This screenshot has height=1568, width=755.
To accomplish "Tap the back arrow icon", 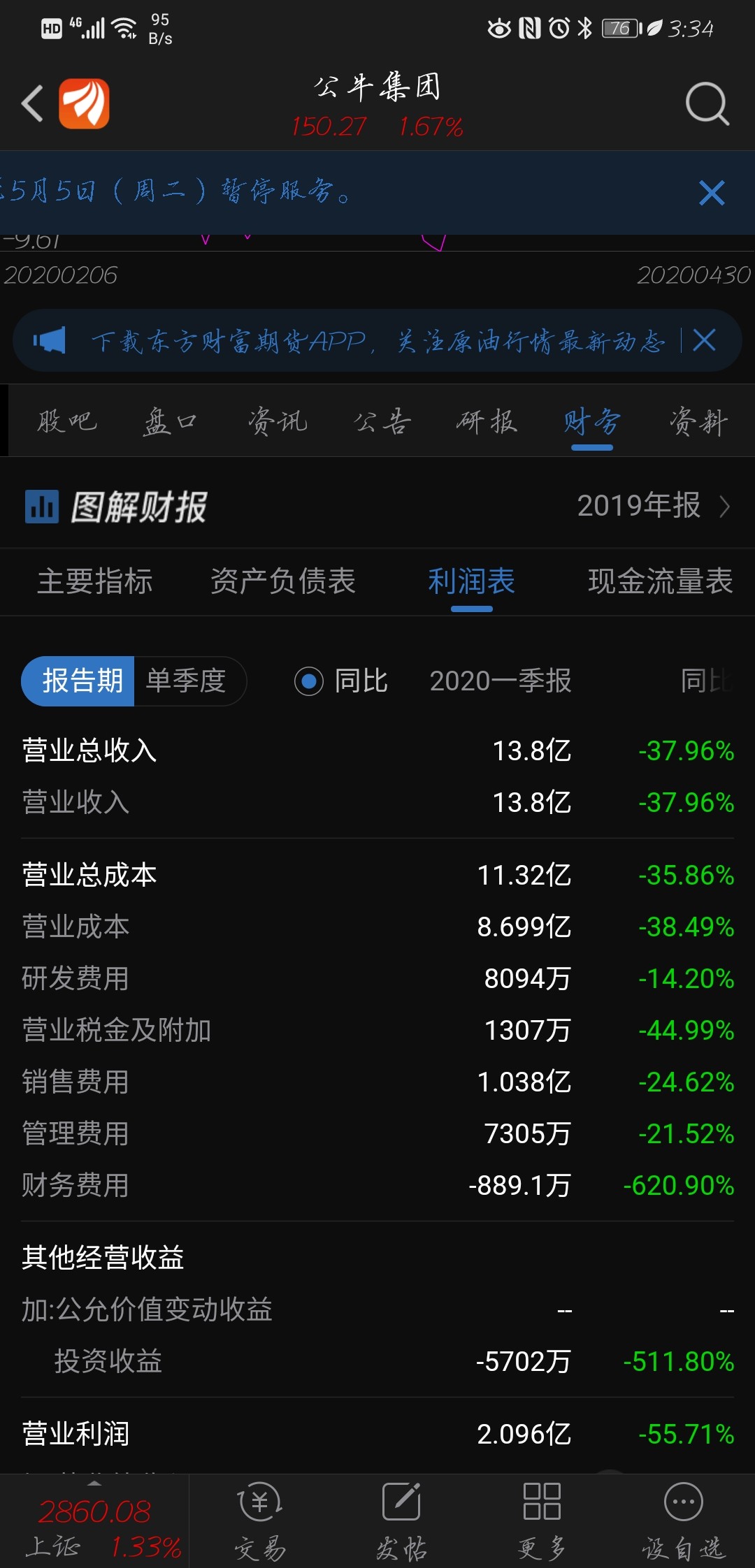I will coord(33,103).
